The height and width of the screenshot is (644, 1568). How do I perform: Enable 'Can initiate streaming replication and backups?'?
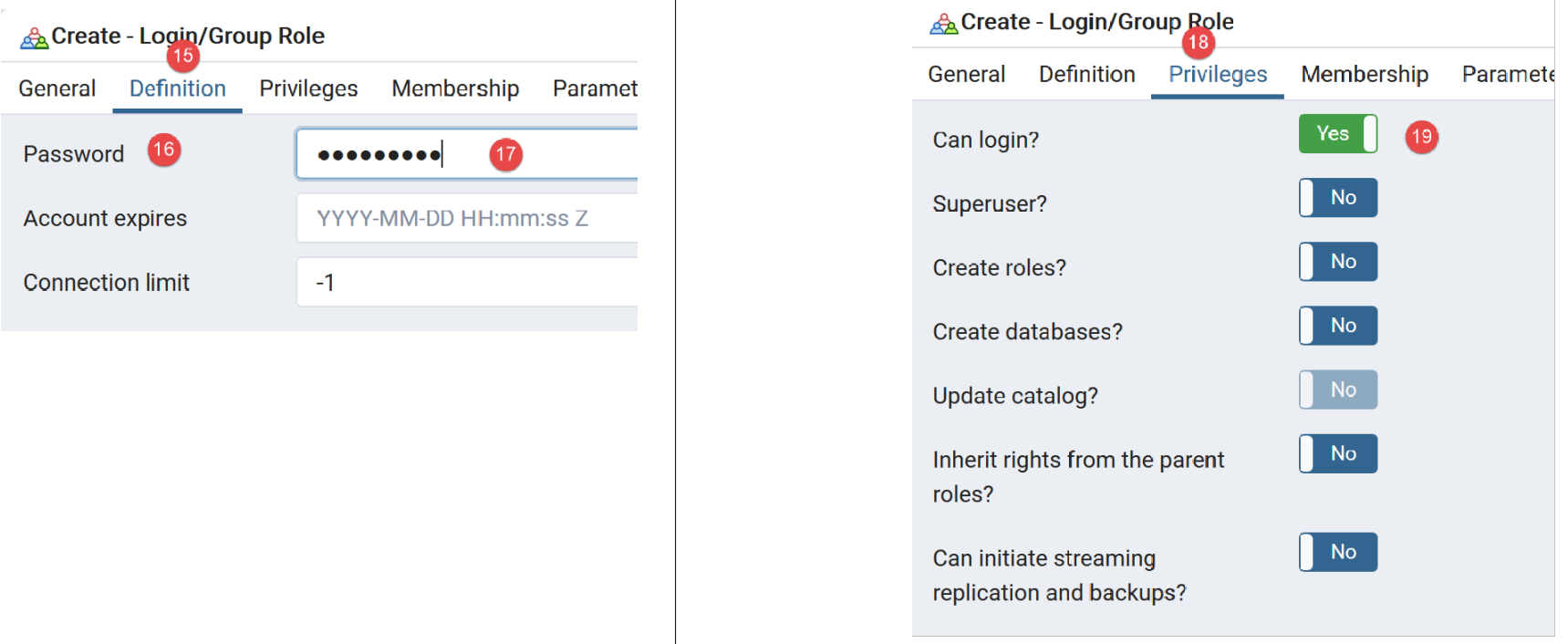(1337, 552)
